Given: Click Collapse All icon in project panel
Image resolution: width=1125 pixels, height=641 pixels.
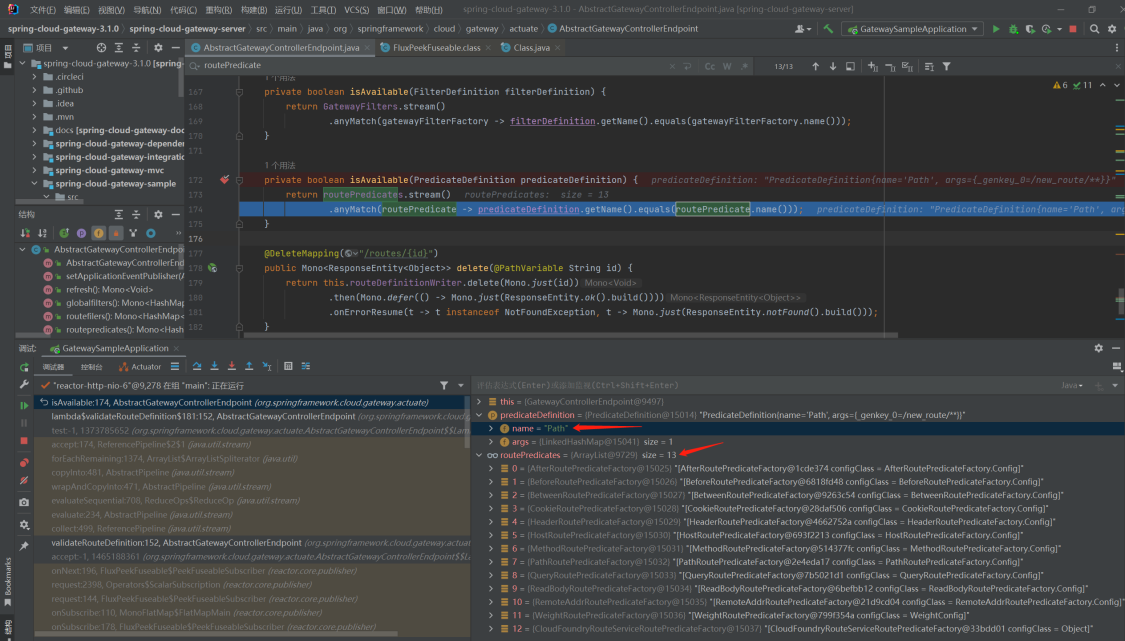Looking at the screenshot, I should pyautogui.click(x=136, y=48).
